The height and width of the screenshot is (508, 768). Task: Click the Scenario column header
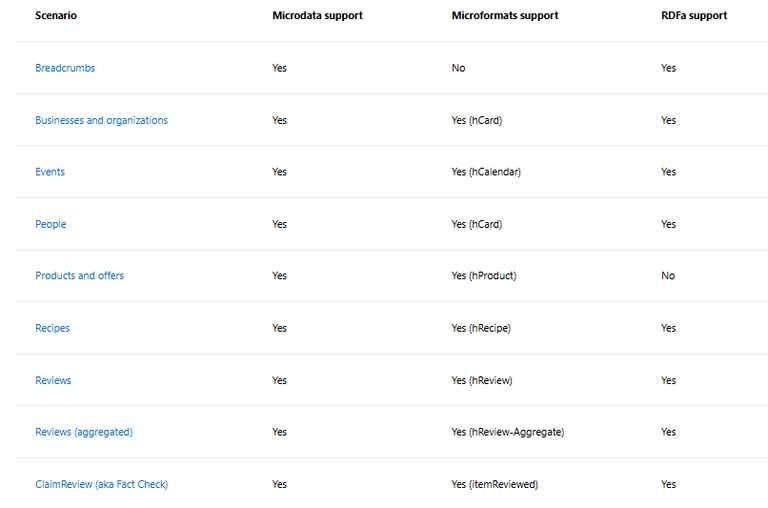(x=56, y=16)
